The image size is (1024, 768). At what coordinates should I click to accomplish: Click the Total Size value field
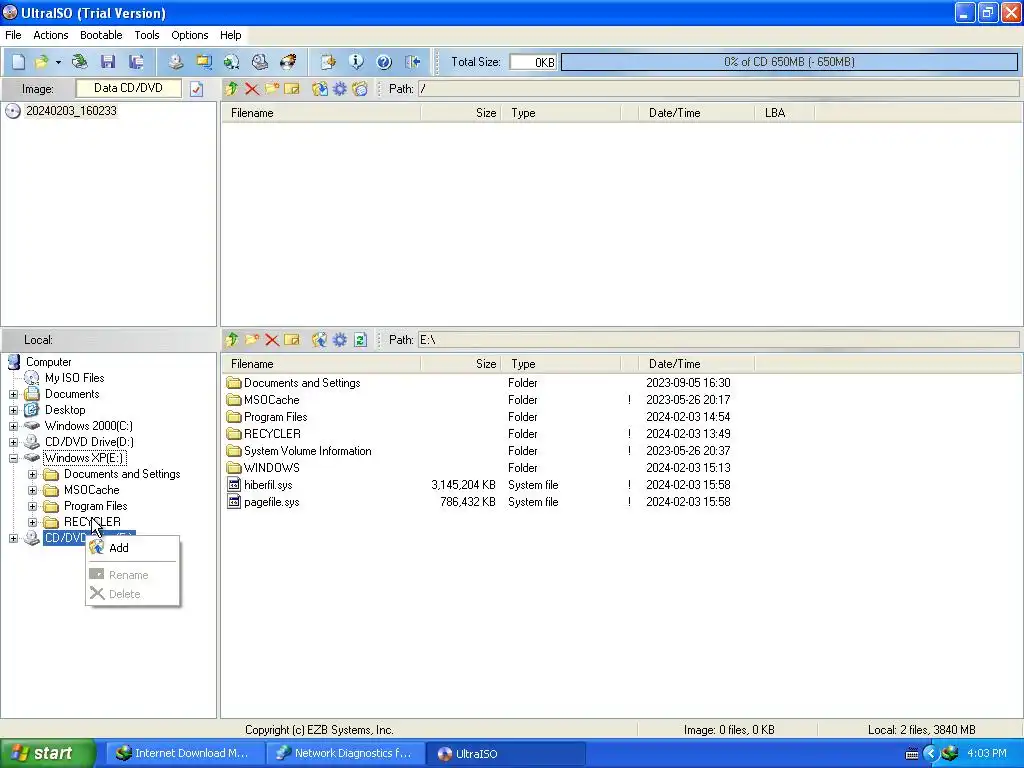coord(534,62)
